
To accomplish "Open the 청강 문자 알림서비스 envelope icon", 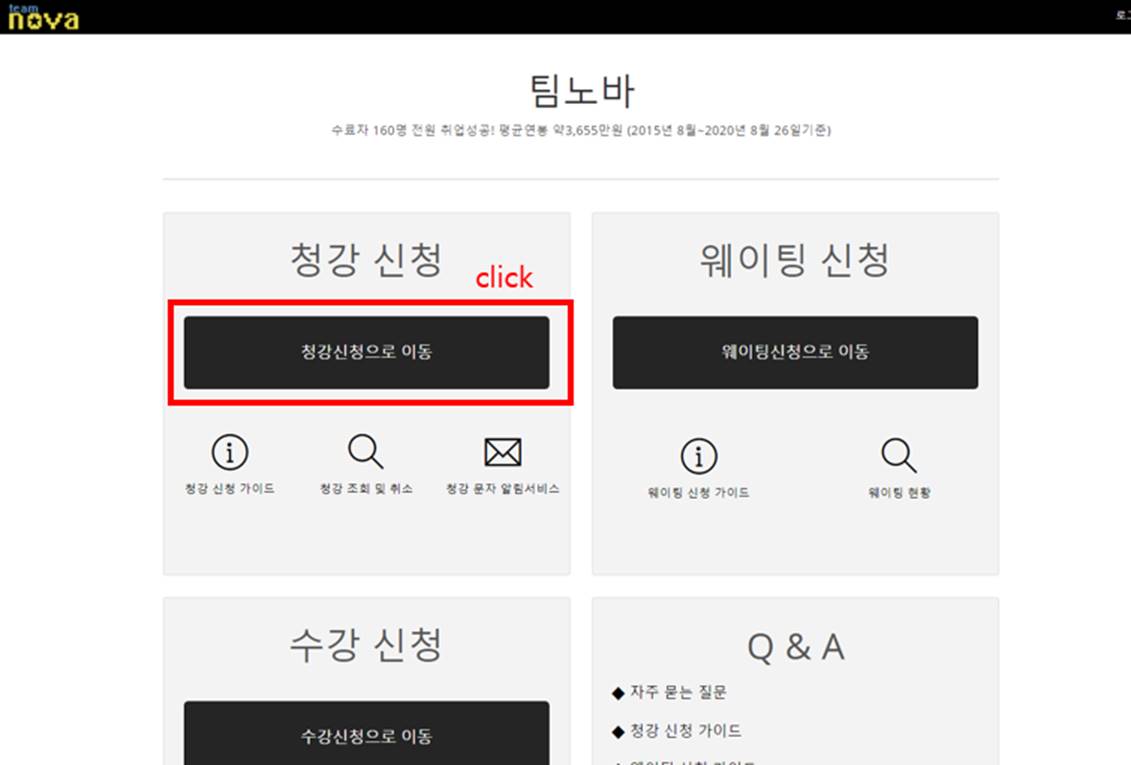I will point(503,452).
